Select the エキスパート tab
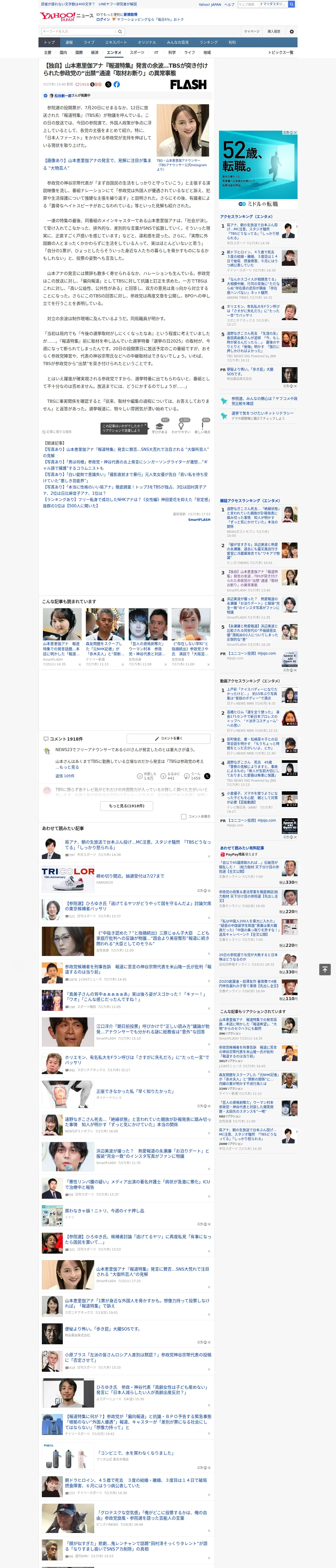Viewport: 336px width, 1568px height. 116,42
